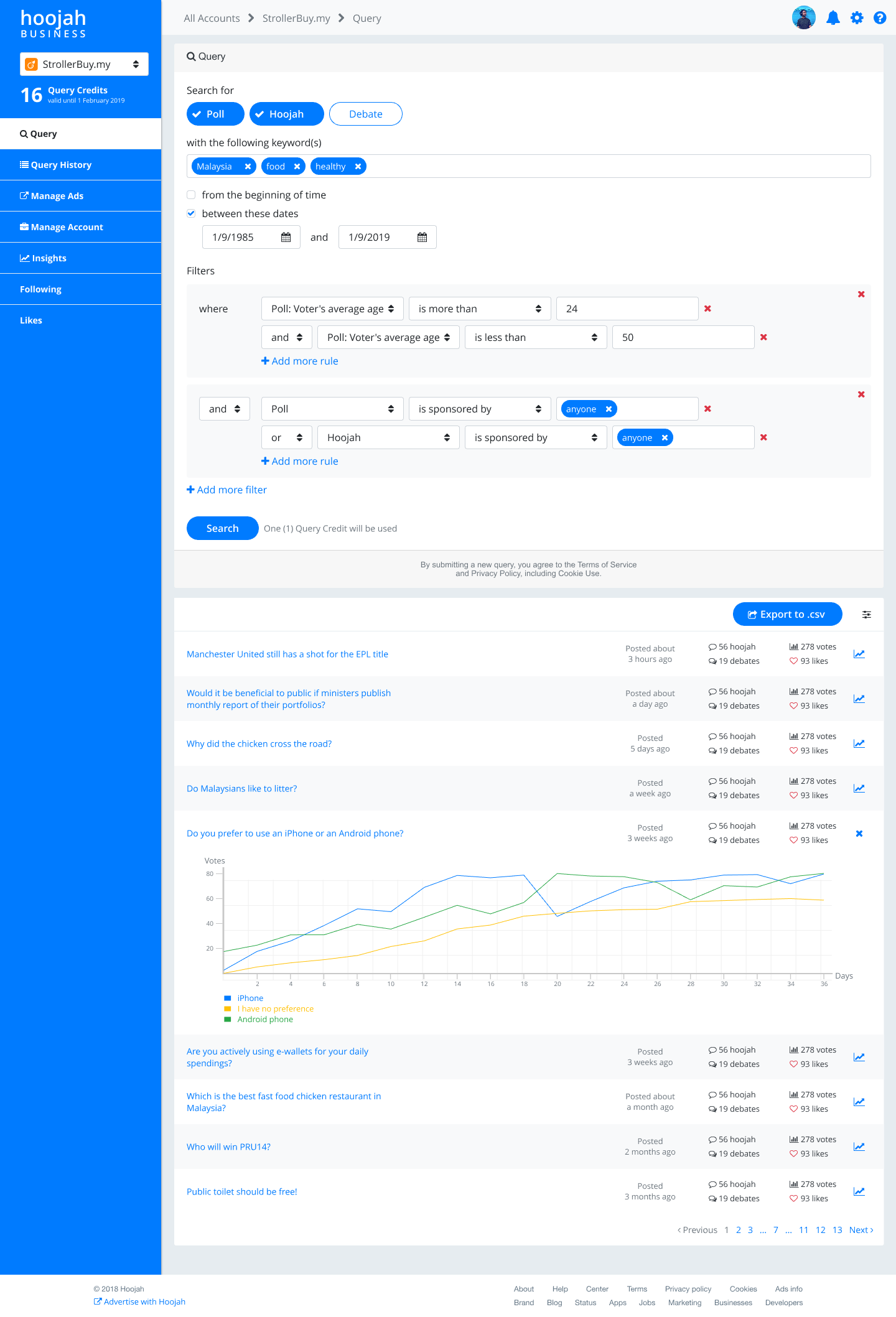Open the notifications bell icon

(833, 18)
